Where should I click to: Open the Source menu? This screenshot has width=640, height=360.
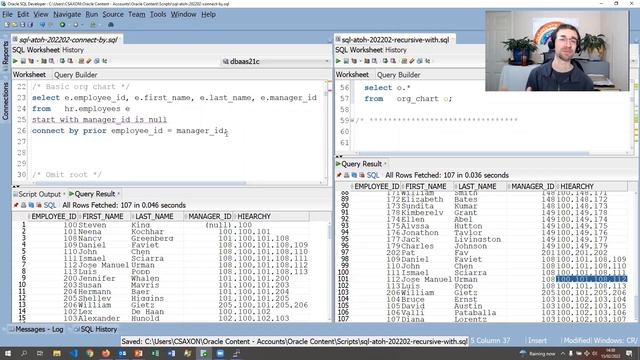coord(113,14)
